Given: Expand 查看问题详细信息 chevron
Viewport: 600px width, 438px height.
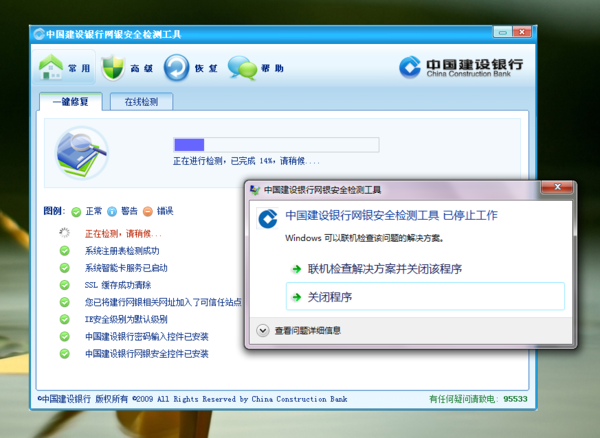Looking at the screenshot, I should click(263, 331).
